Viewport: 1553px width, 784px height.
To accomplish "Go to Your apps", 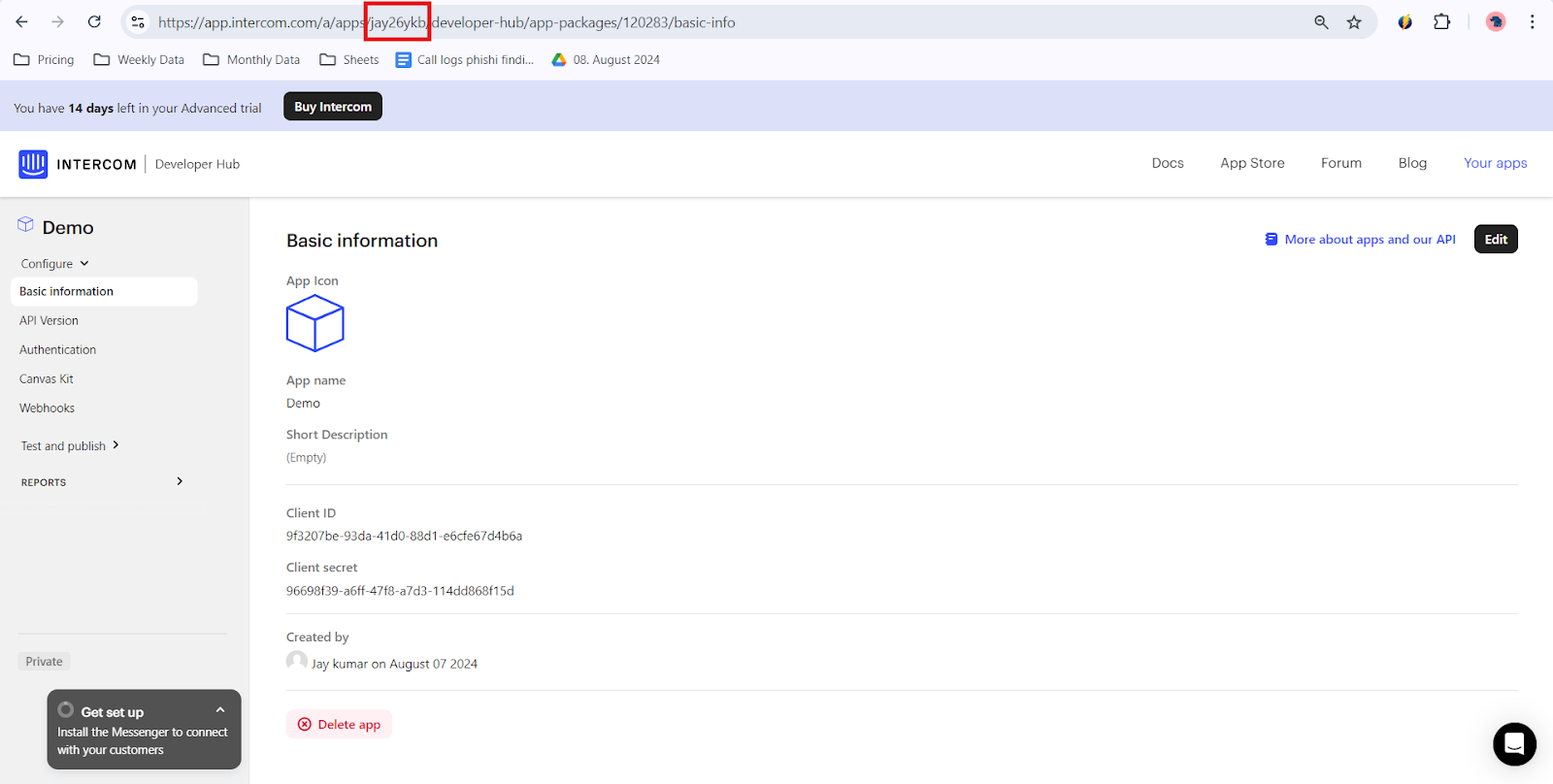I will 1495,163.
